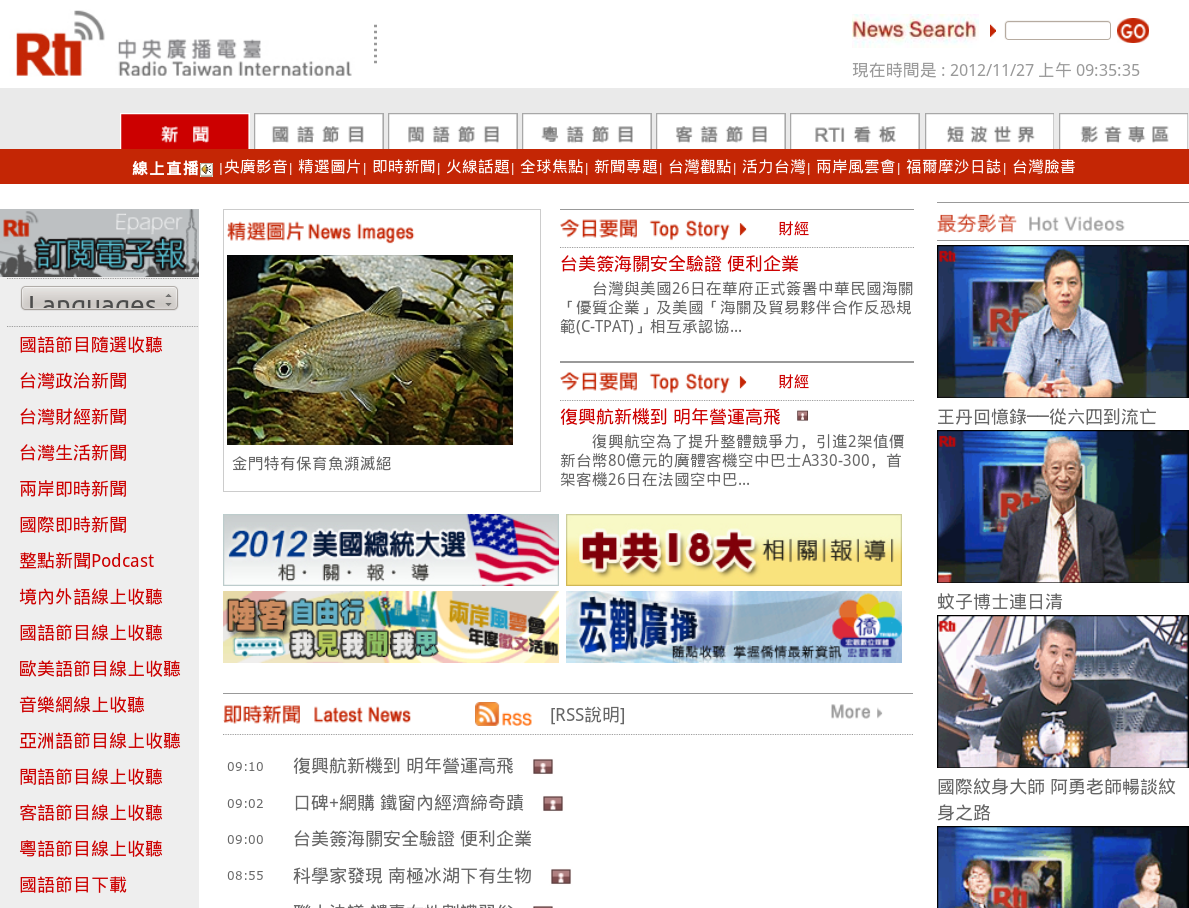Click the orange RSS feed icon
1189x908 pixels.
pos(487,714)
